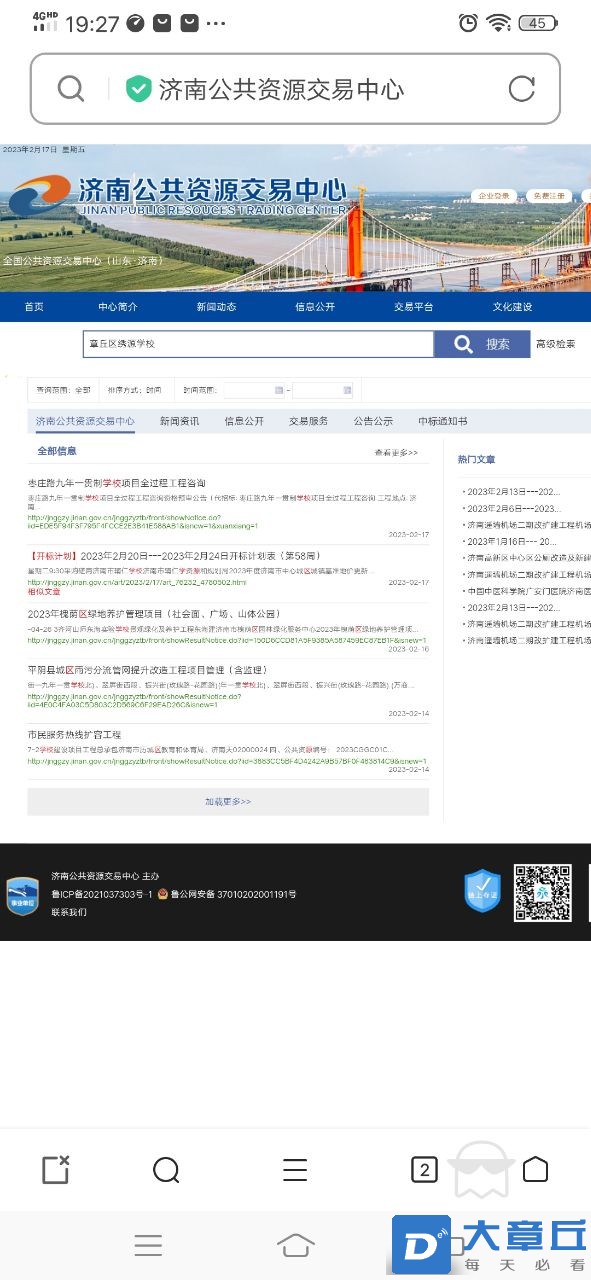Click 鲁公网安备 37010202001191号 in the footer
The width and height of the screenshot is (591, 1280).
tap(234, 894)
